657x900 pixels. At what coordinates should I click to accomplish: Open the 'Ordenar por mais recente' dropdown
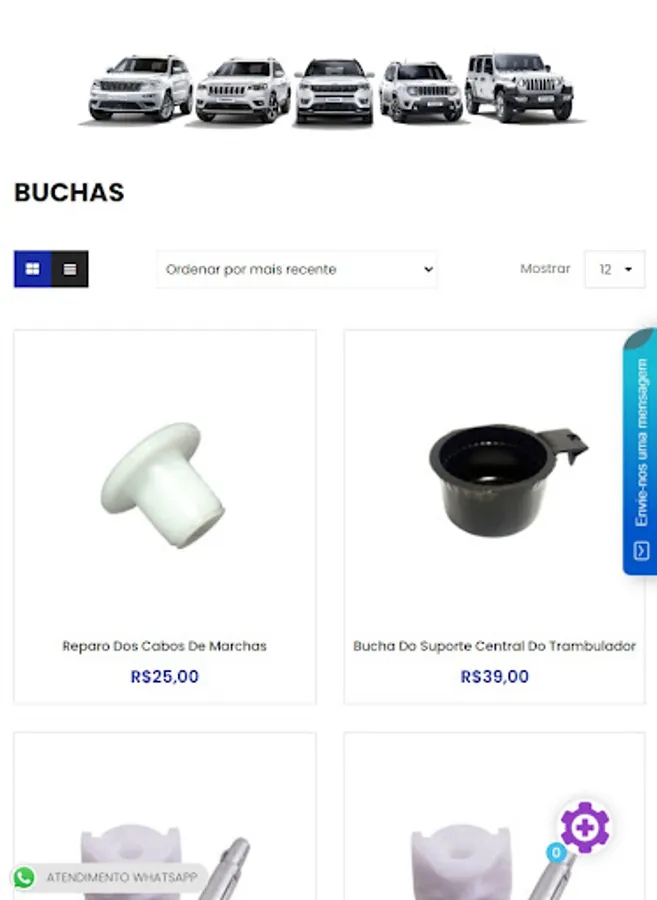tap(297, 269)
